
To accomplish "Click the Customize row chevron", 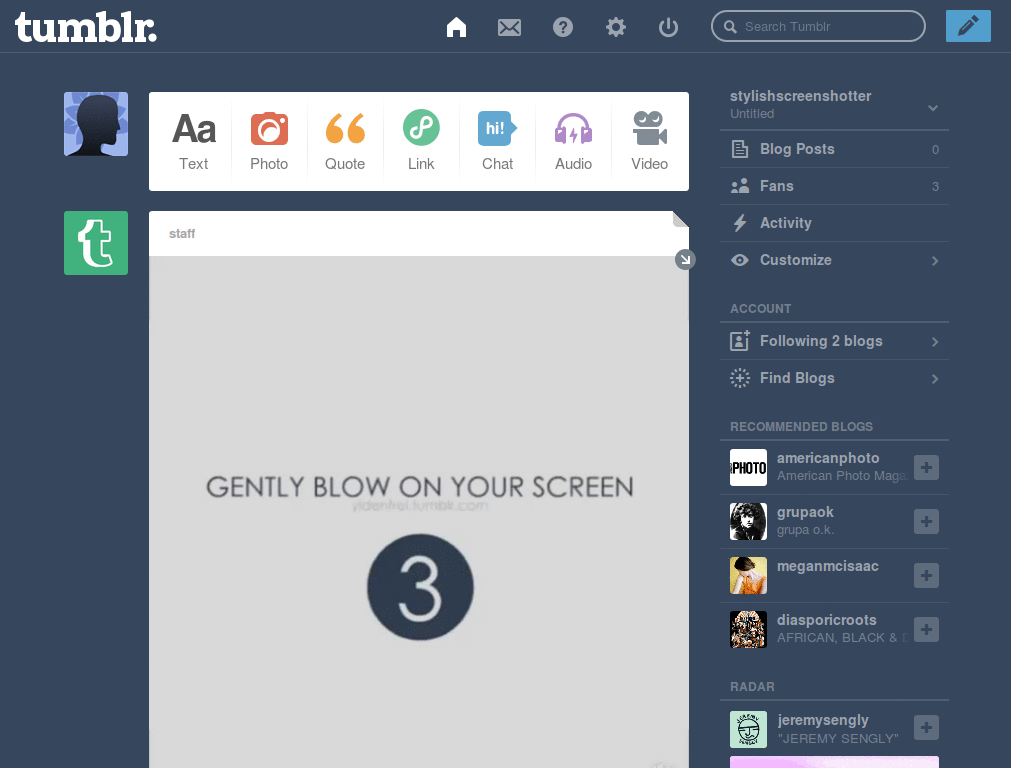I will pos(935,261).
